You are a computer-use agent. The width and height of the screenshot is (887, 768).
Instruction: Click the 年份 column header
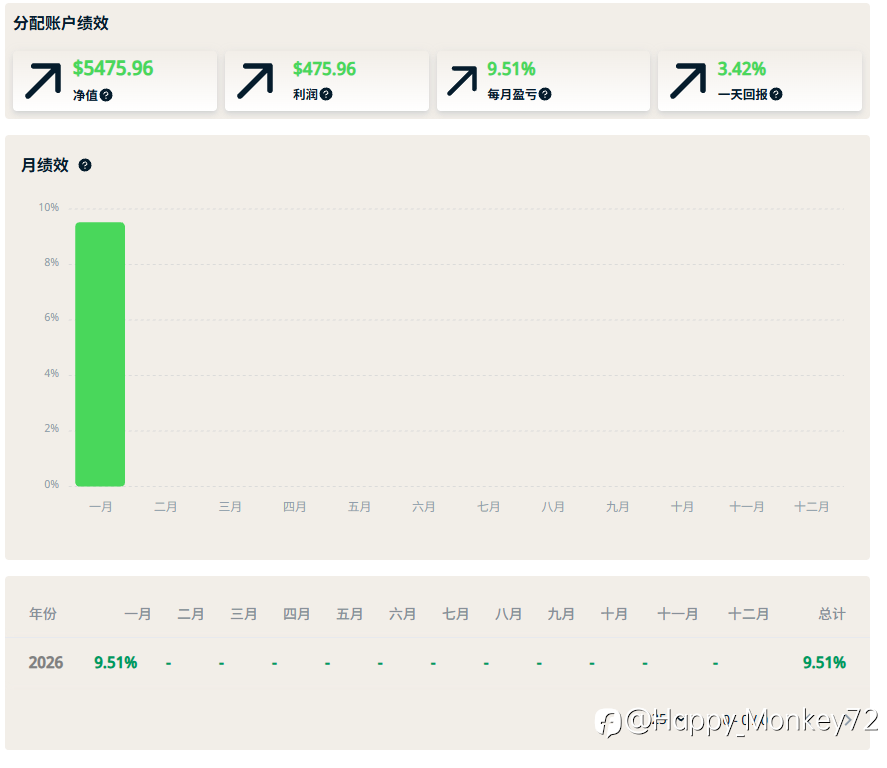pos(43,614)
